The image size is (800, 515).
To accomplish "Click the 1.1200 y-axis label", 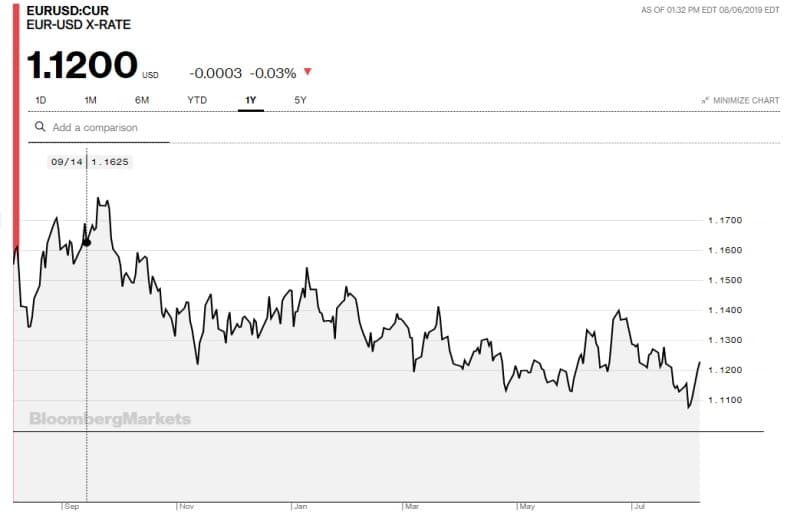I will coord(725,370).
